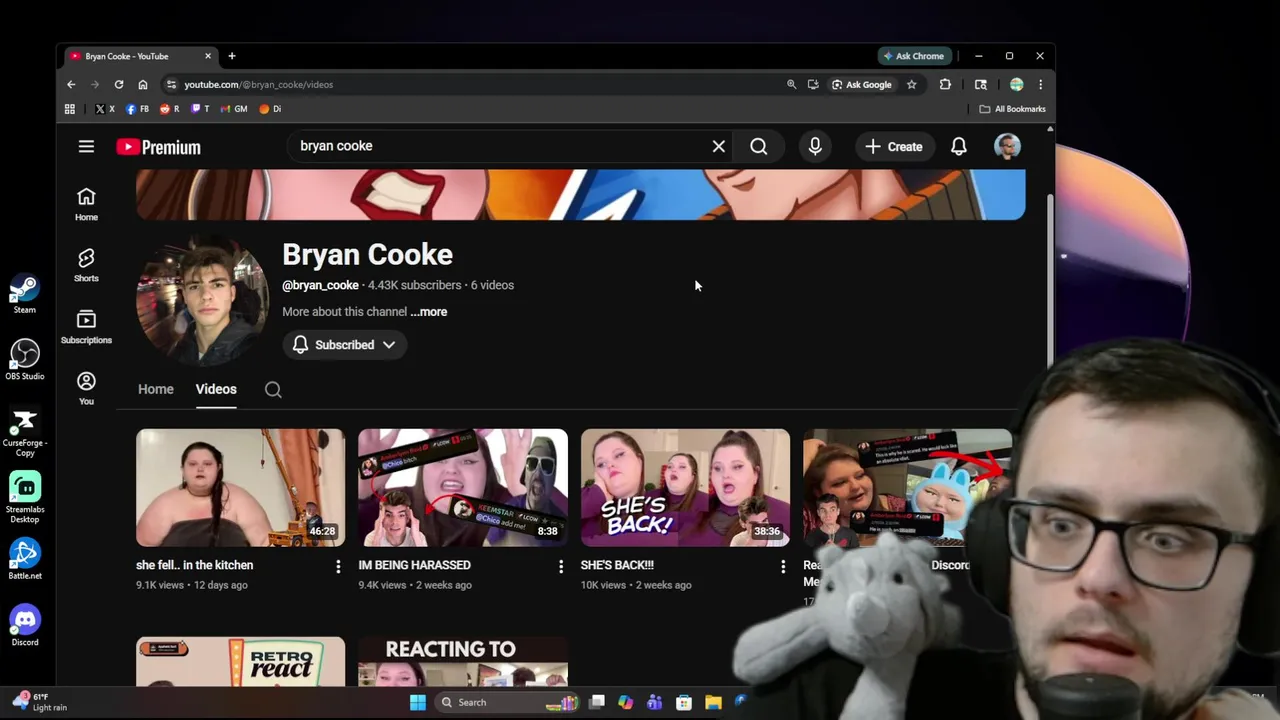Screen dimensions: 1280x720
Task: Click the zoom magnifier in address bar
Action: pos(791,85)
